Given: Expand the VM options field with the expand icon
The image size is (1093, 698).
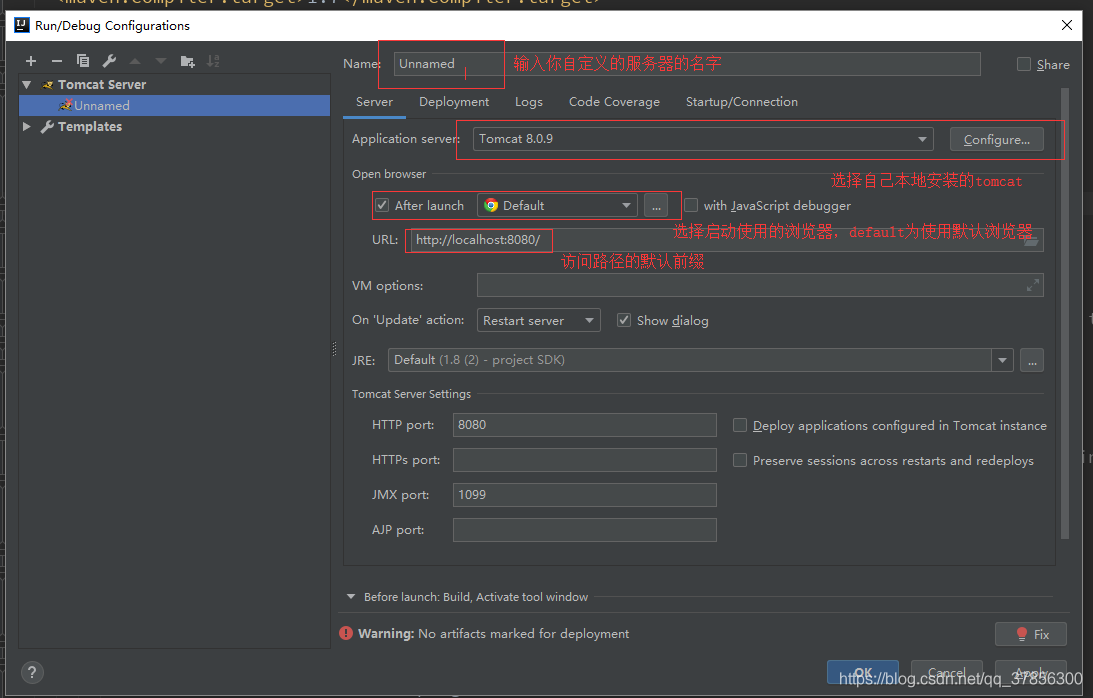Looking at the screenshot, I should tap(1032, 285).
